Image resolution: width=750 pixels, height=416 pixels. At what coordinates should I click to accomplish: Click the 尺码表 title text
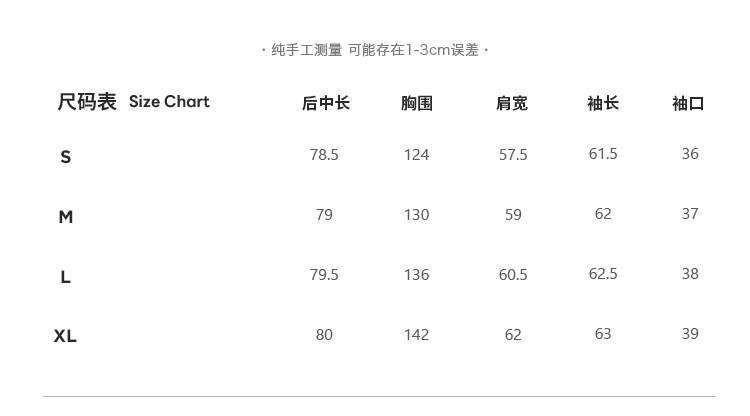[87, 102]
